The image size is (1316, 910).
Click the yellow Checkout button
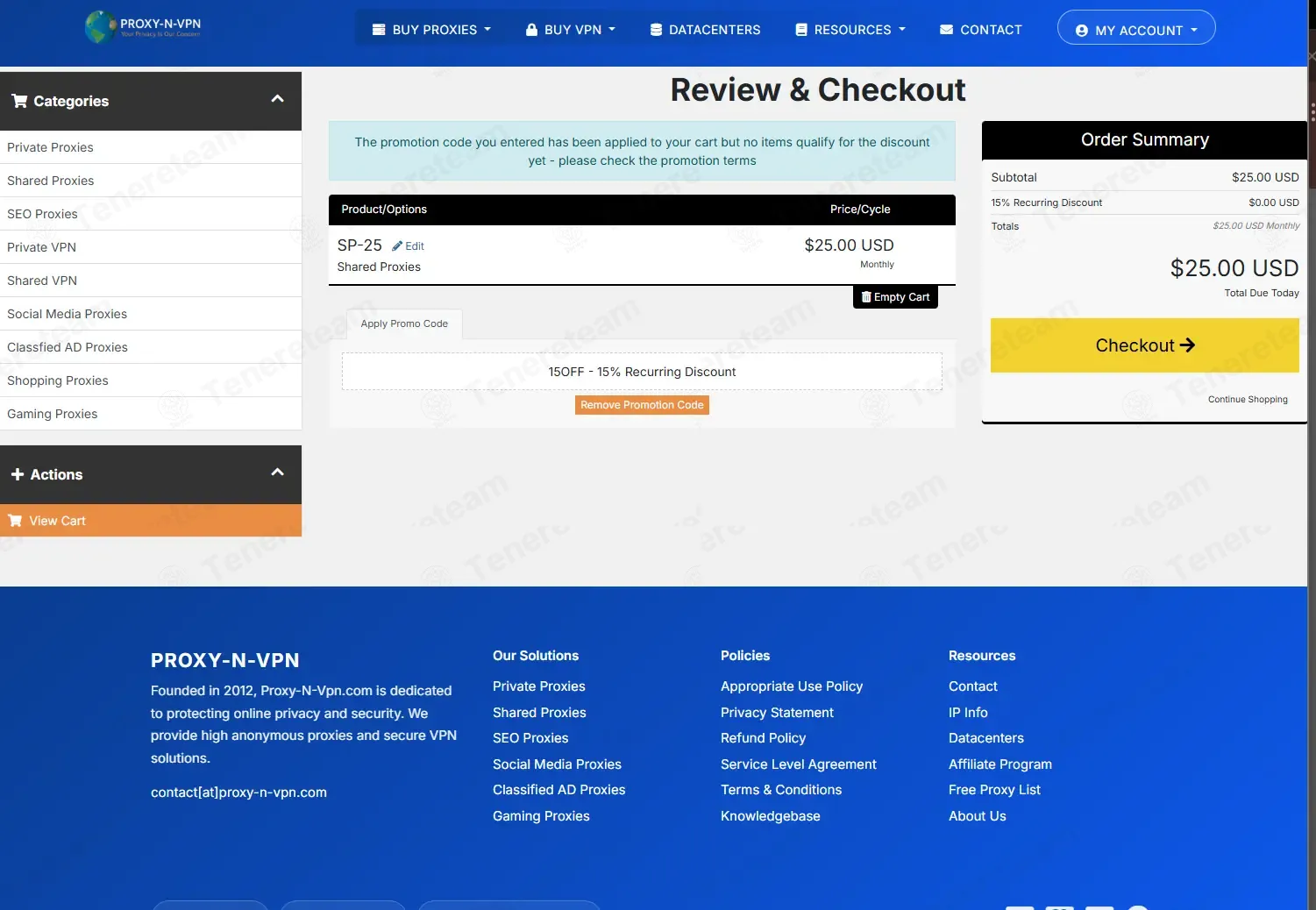point(1145,345)
